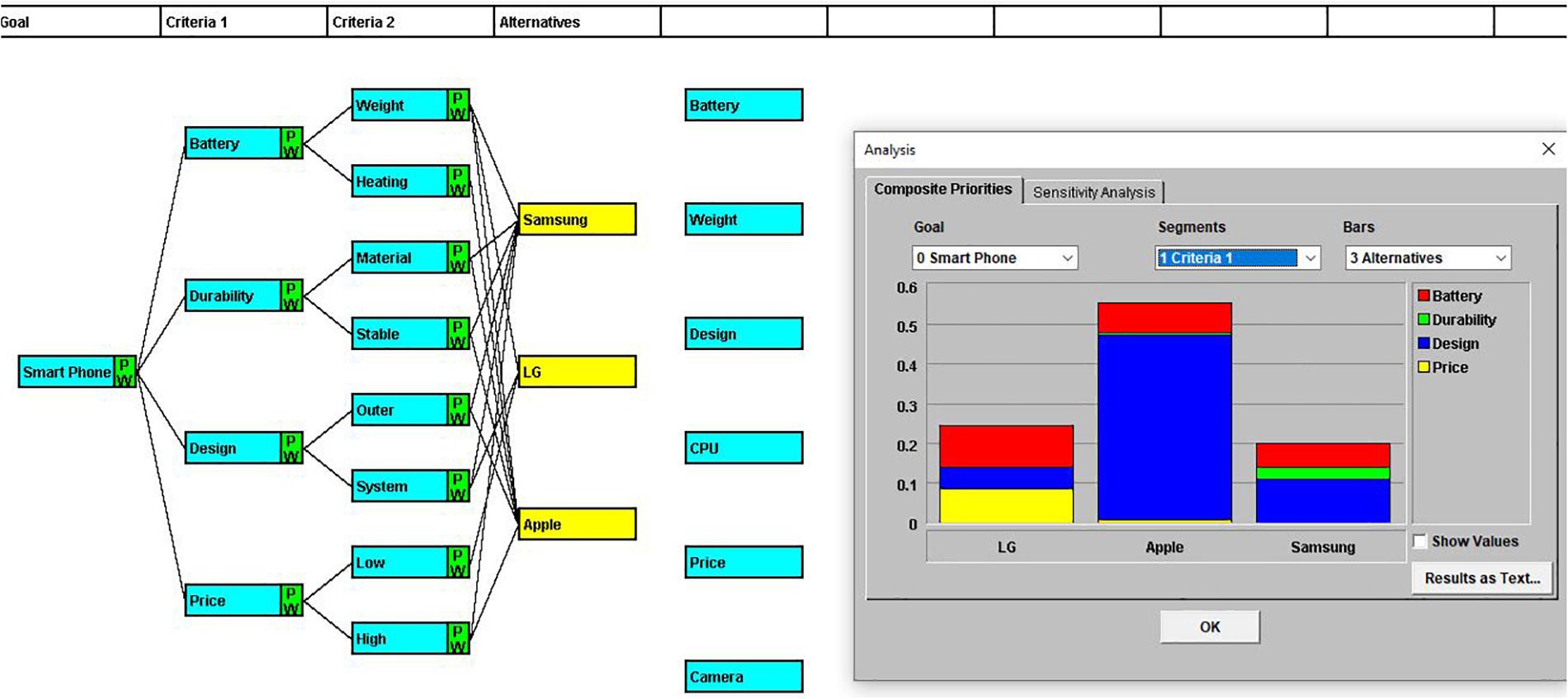The image size is (1568, 699).
Task: Click the green Durability segment of Samsung bar
Action: [1323, 474]
